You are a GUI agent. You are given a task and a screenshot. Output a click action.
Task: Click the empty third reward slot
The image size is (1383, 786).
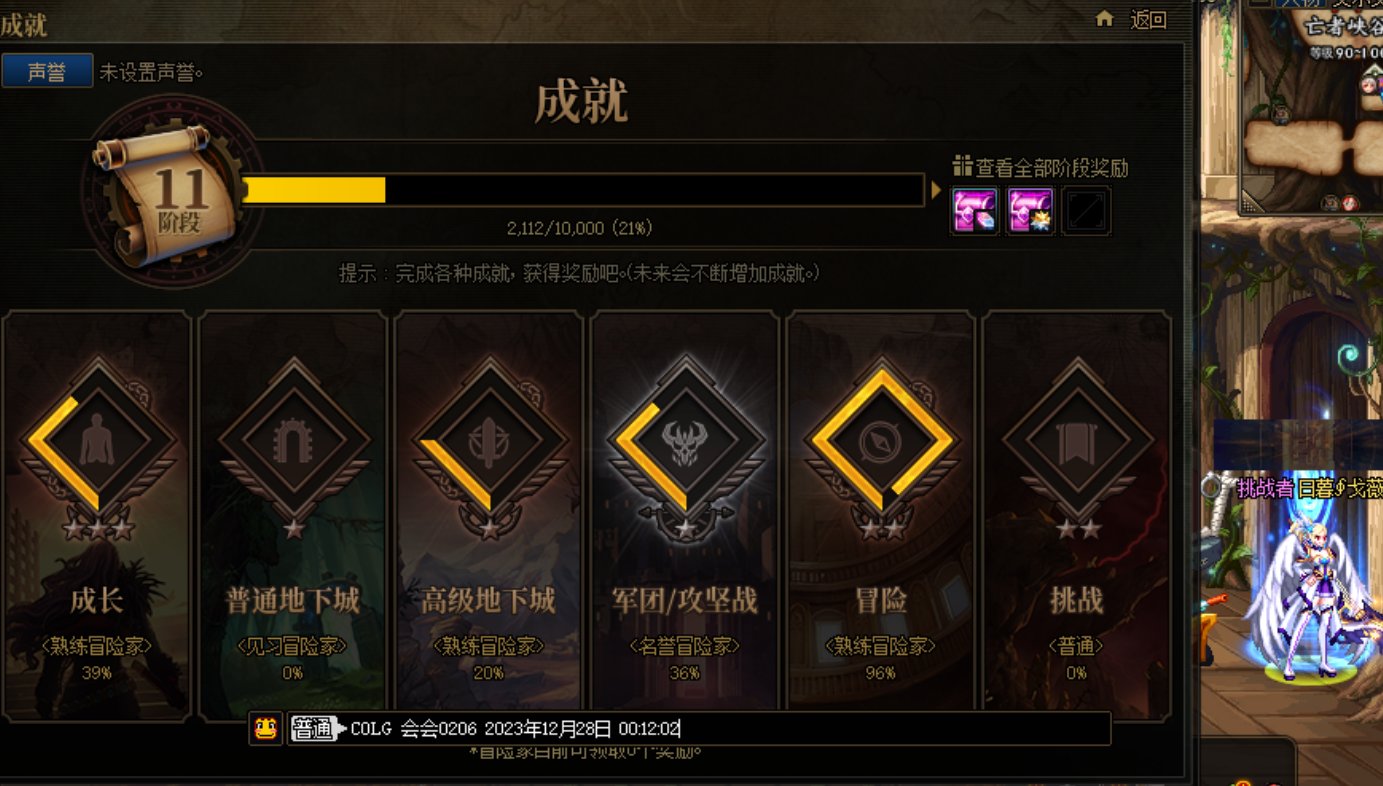point(1086,211)
